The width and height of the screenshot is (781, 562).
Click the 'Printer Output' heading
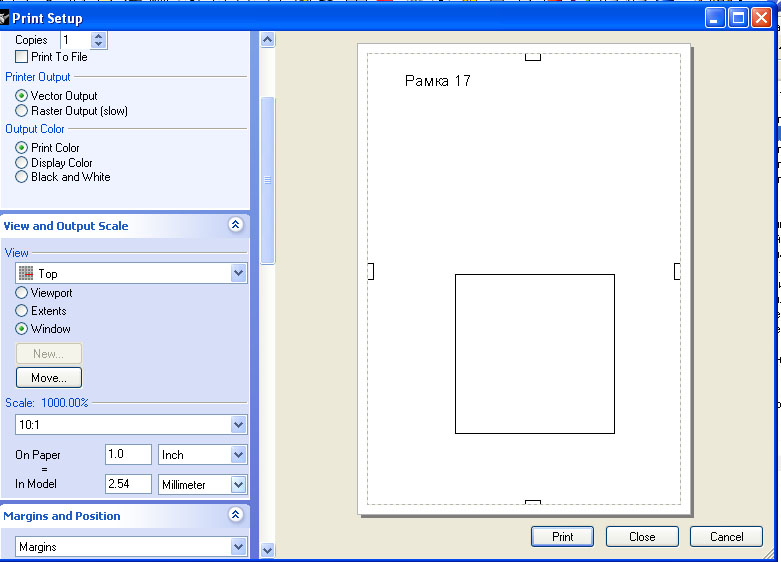coord(38,77)
